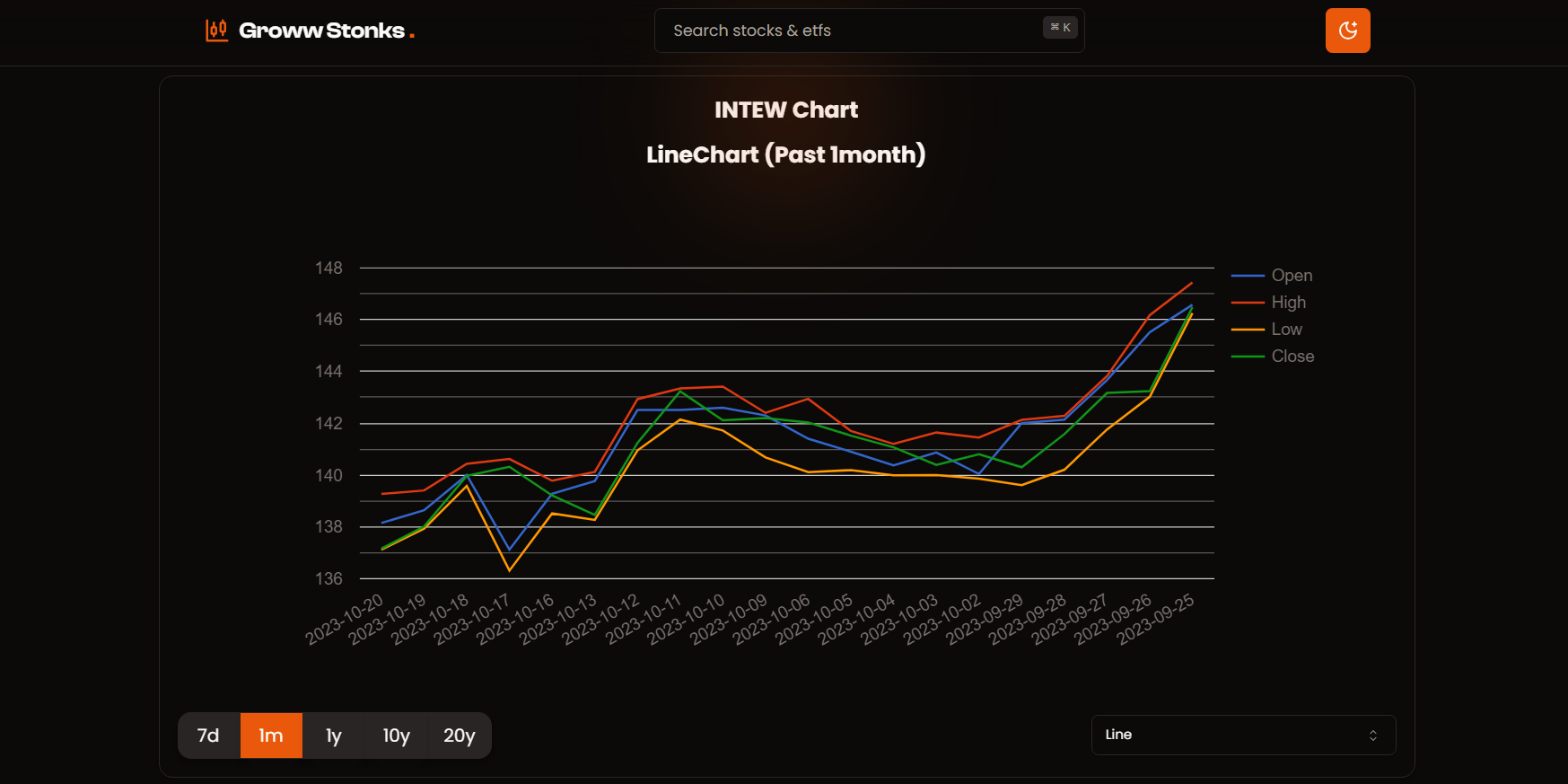The image size is (1568, 784).
Task: Click the 2023-10-06 date axis label
Action: coord(773,618)
